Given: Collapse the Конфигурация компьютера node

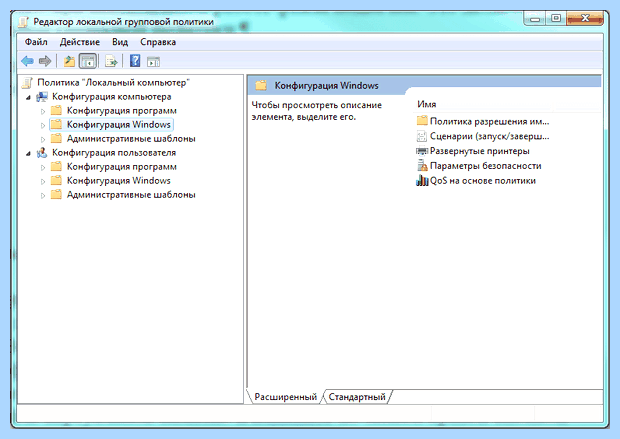Looking at the screenshot, I should pyautogui.click(x=28, y=97).
